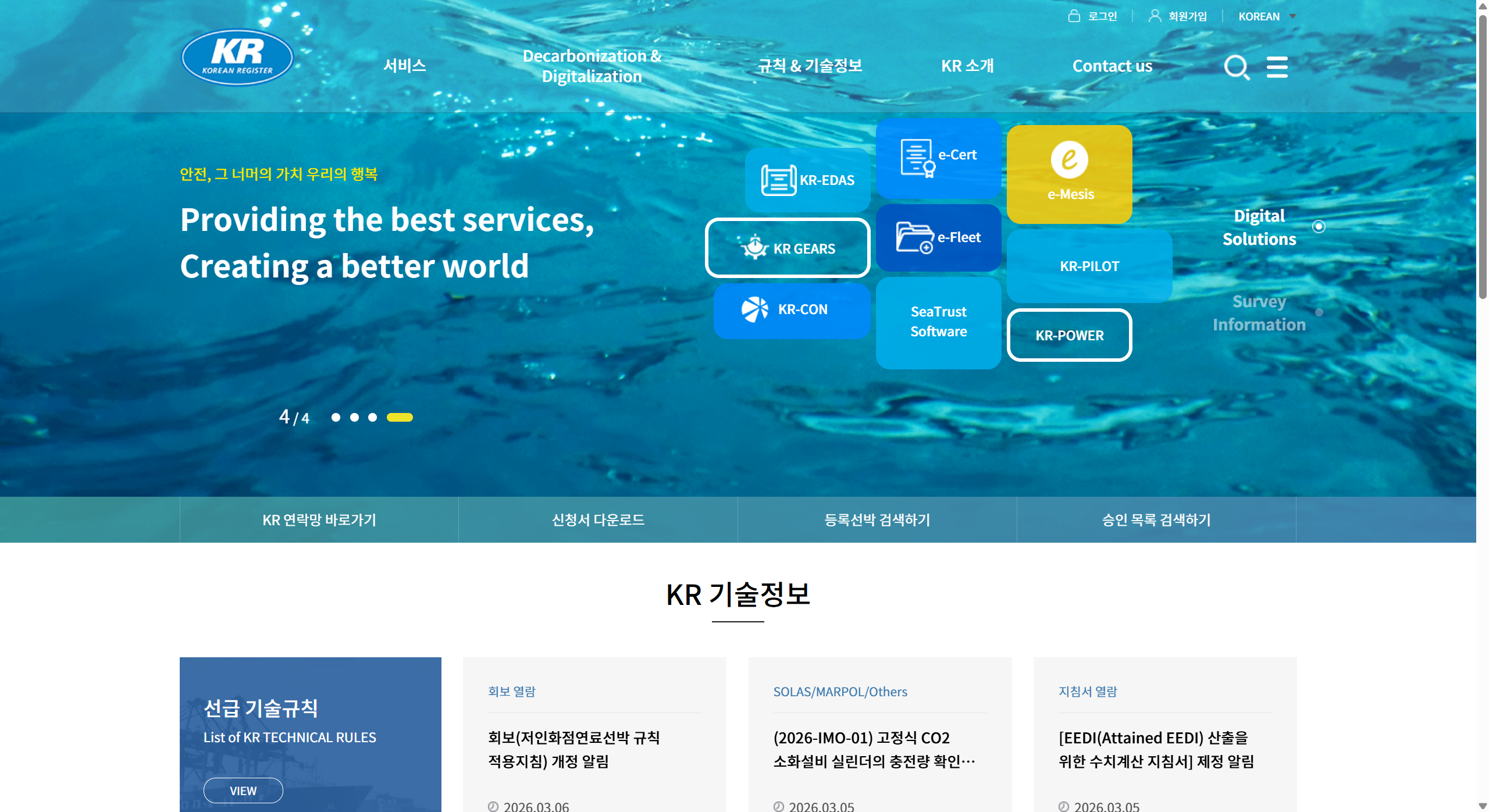Open the KR-EDAS tile

pos(807,180)
